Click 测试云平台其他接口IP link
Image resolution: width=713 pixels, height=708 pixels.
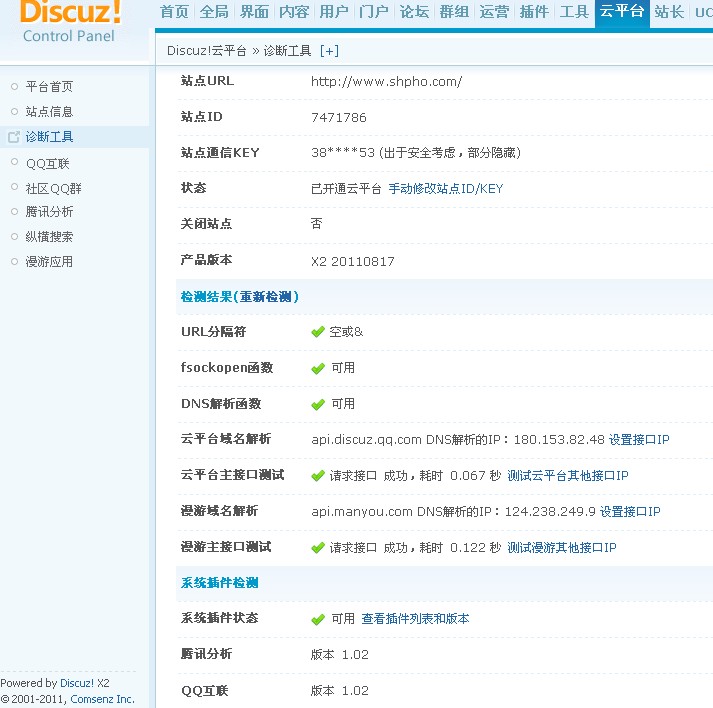[567, 476]
